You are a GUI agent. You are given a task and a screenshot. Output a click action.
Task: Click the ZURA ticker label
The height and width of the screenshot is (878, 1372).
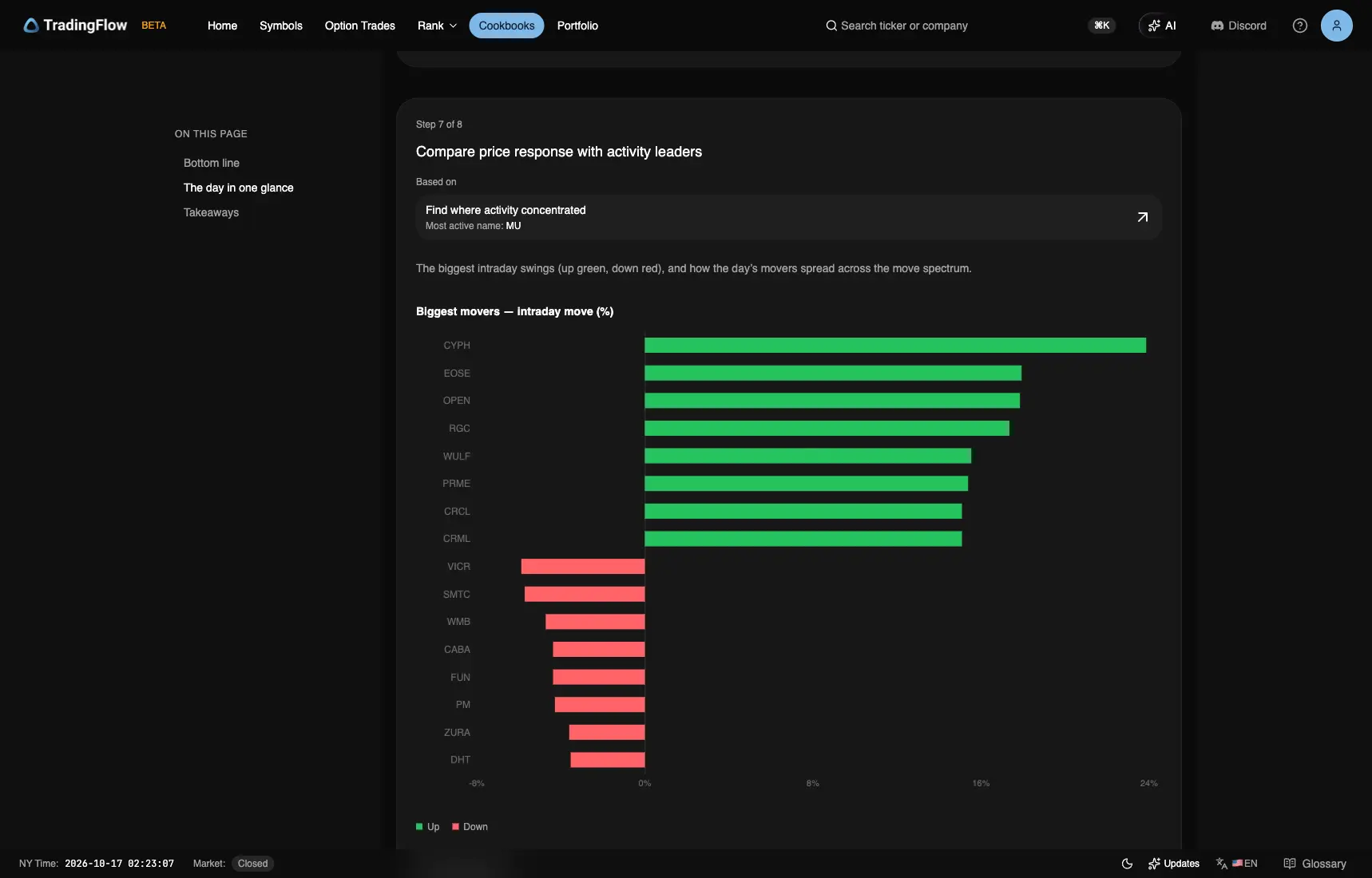[457, 733]
